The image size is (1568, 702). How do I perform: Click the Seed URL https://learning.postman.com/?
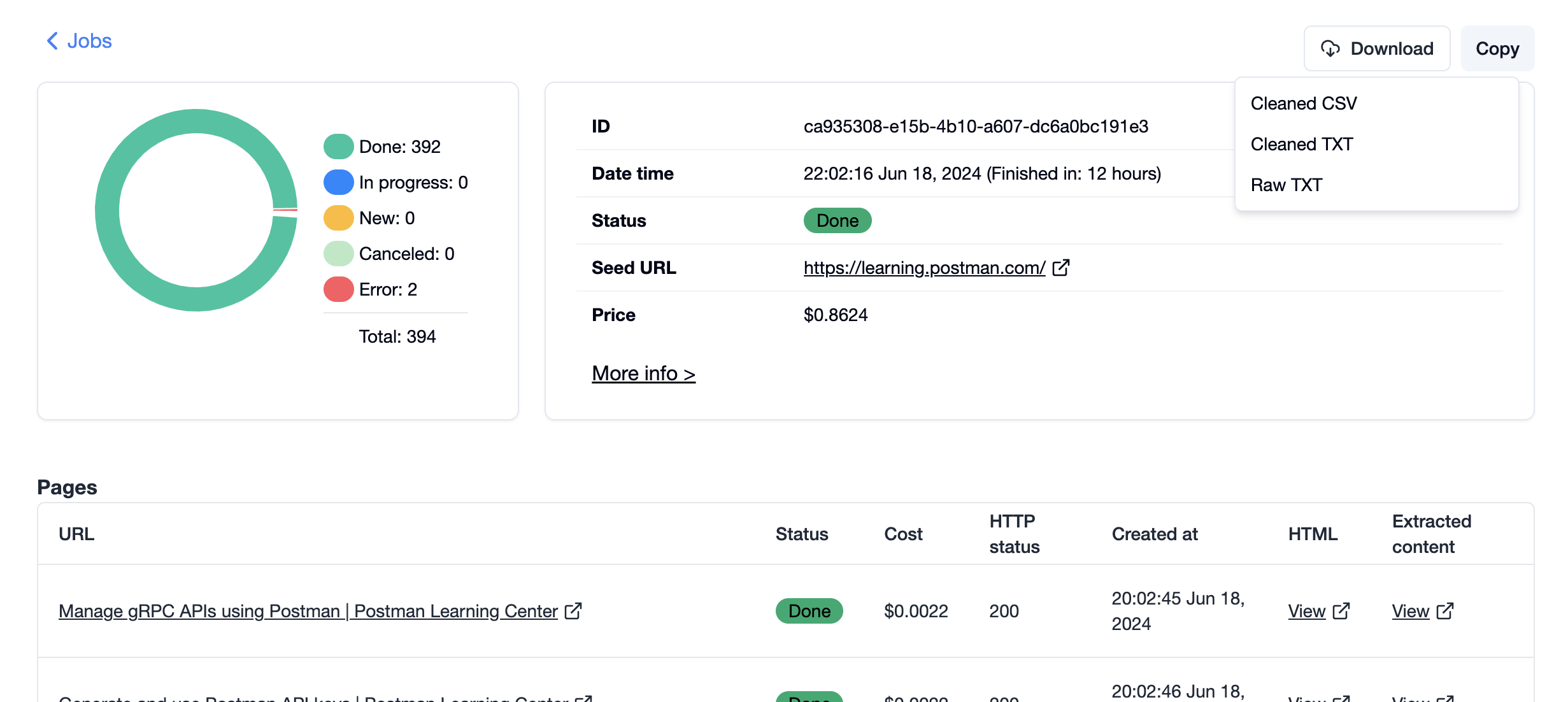tap(922, 267)
